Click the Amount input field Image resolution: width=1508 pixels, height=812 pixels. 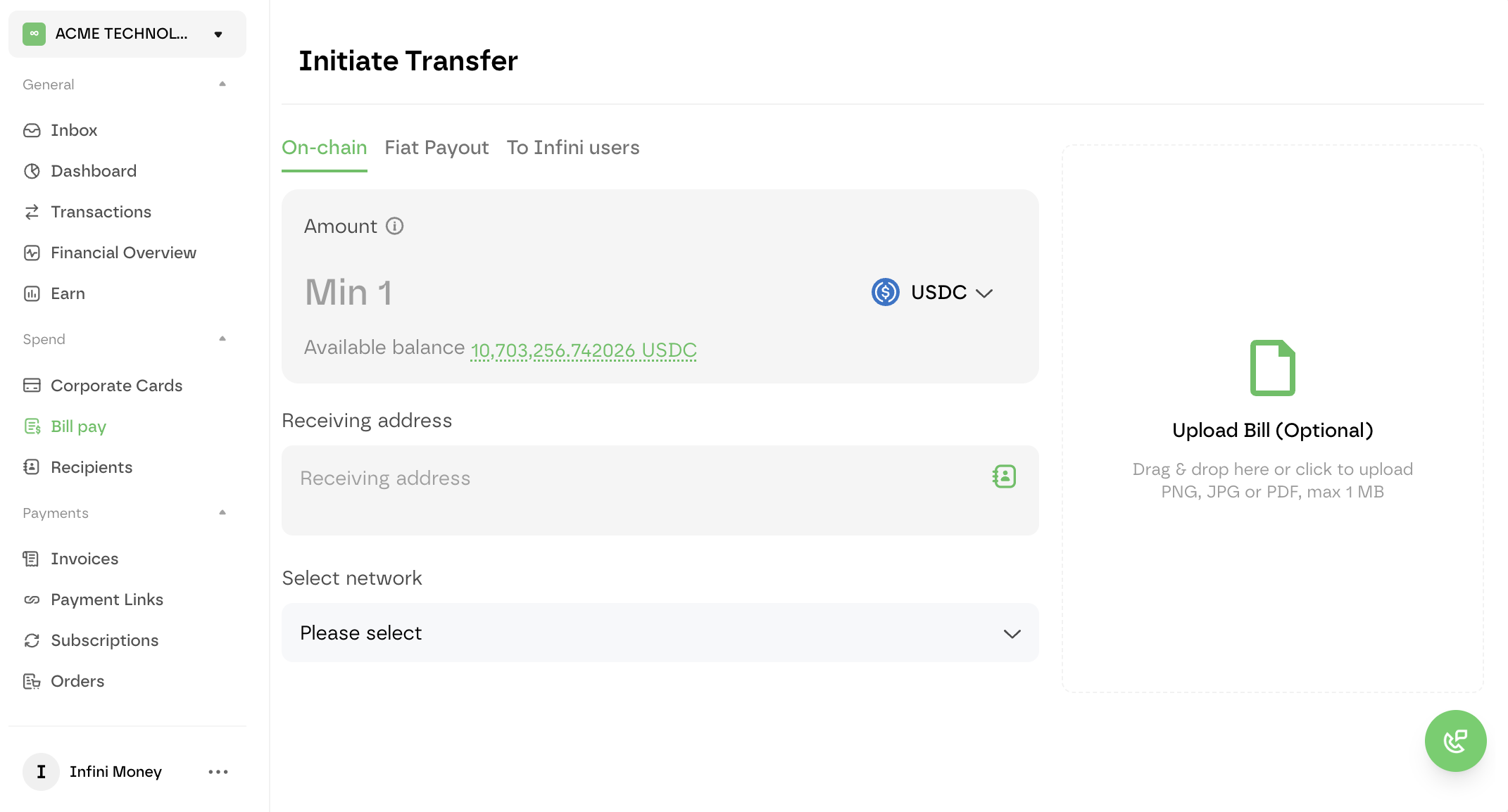click(x=563, y=292)
